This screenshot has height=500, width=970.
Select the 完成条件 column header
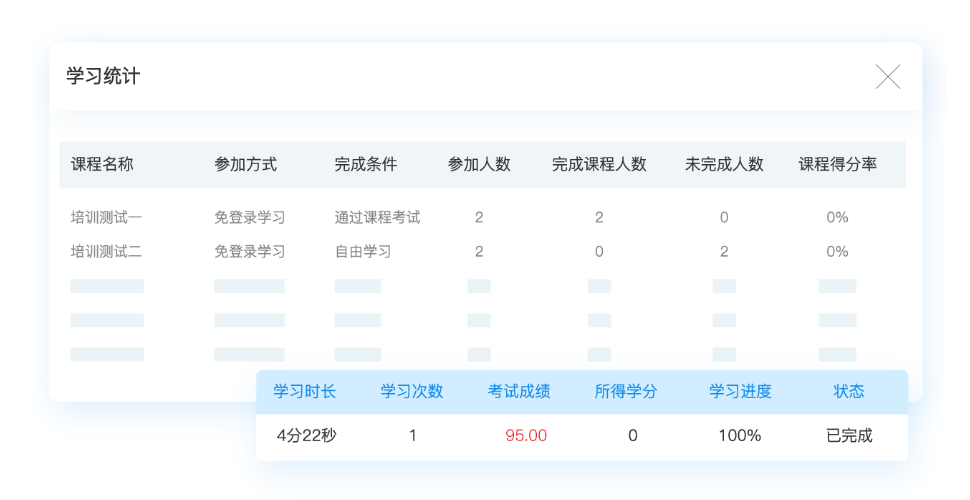365,165
